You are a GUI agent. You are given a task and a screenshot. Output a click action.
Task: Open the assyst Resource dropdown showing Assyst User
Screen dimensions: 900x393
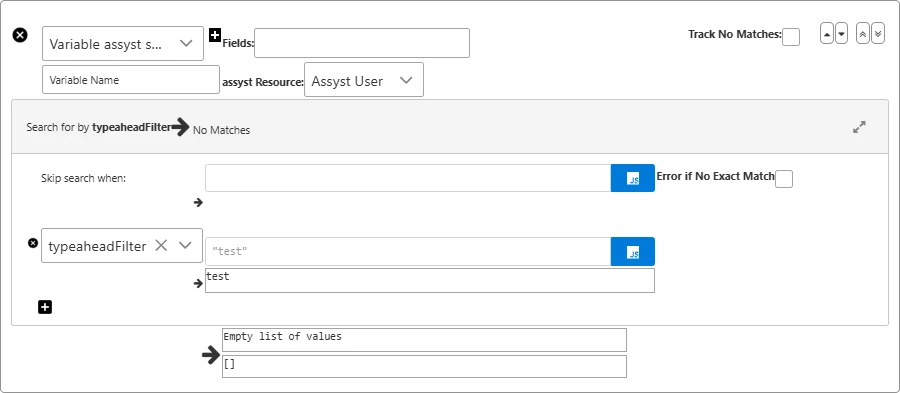[x=364, y=80]
